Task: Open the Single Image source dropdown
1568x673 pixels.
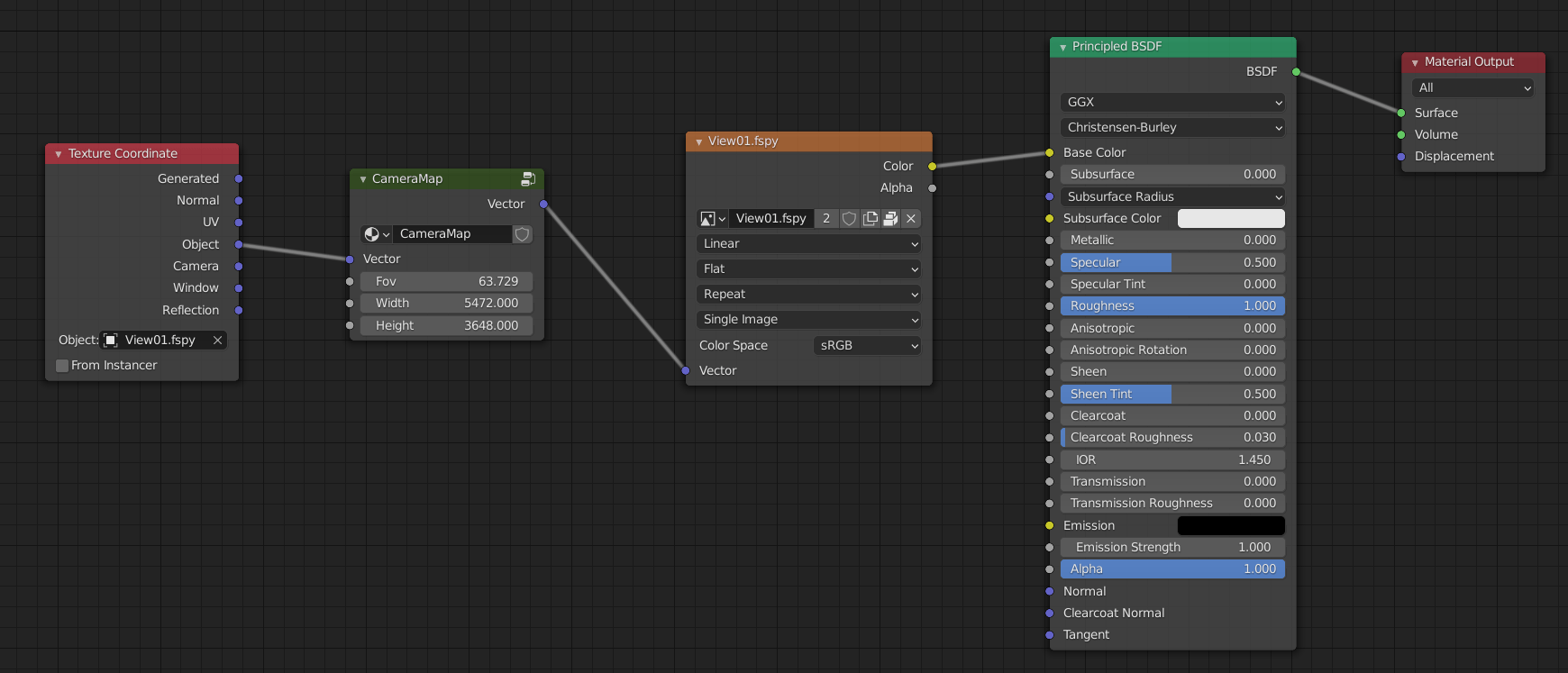Action: (809, 320)
